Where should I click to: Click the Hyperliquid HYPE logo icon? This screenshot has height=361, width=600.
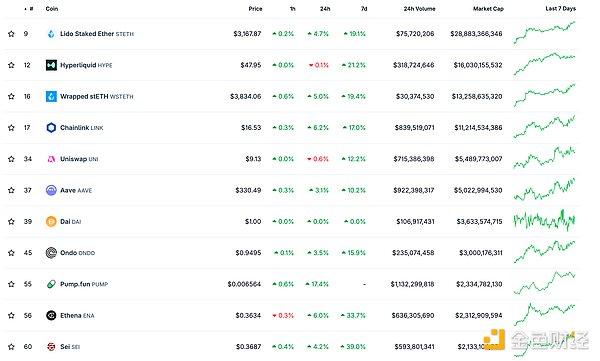coord(51,65)
